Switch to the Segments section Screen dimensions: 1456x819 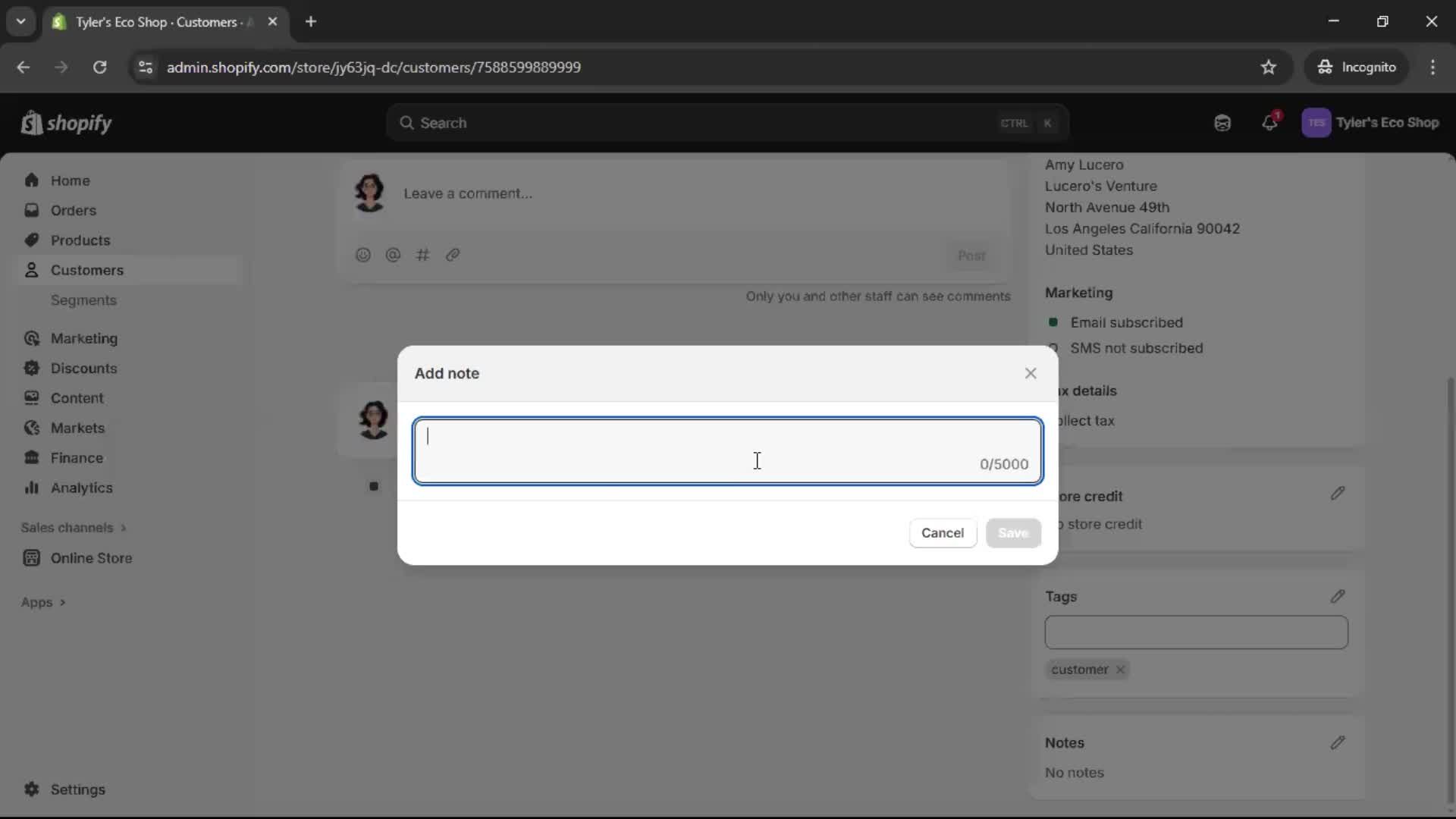pyautogui.click(x=83, y=300)
